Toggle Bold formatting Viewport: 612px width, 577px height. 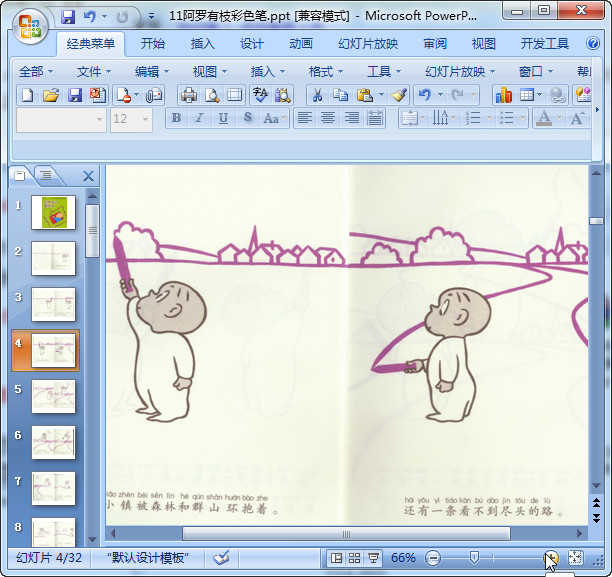pos(176,118)
